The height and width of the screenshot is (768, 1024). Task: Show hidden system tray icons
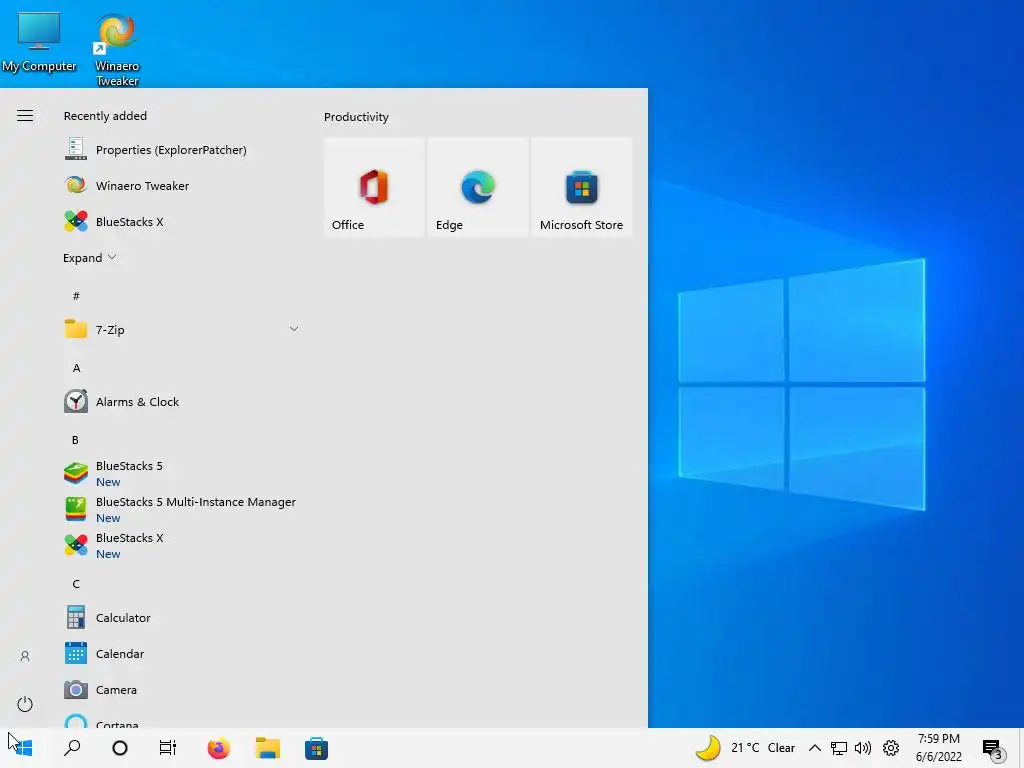pos(814,748)
